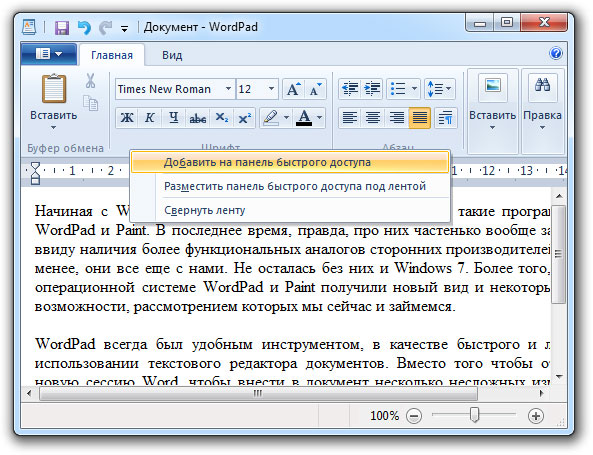Toggle strikethrough abc formatting
This screenshot has height=455, width=593.
(x=197, y=118)
